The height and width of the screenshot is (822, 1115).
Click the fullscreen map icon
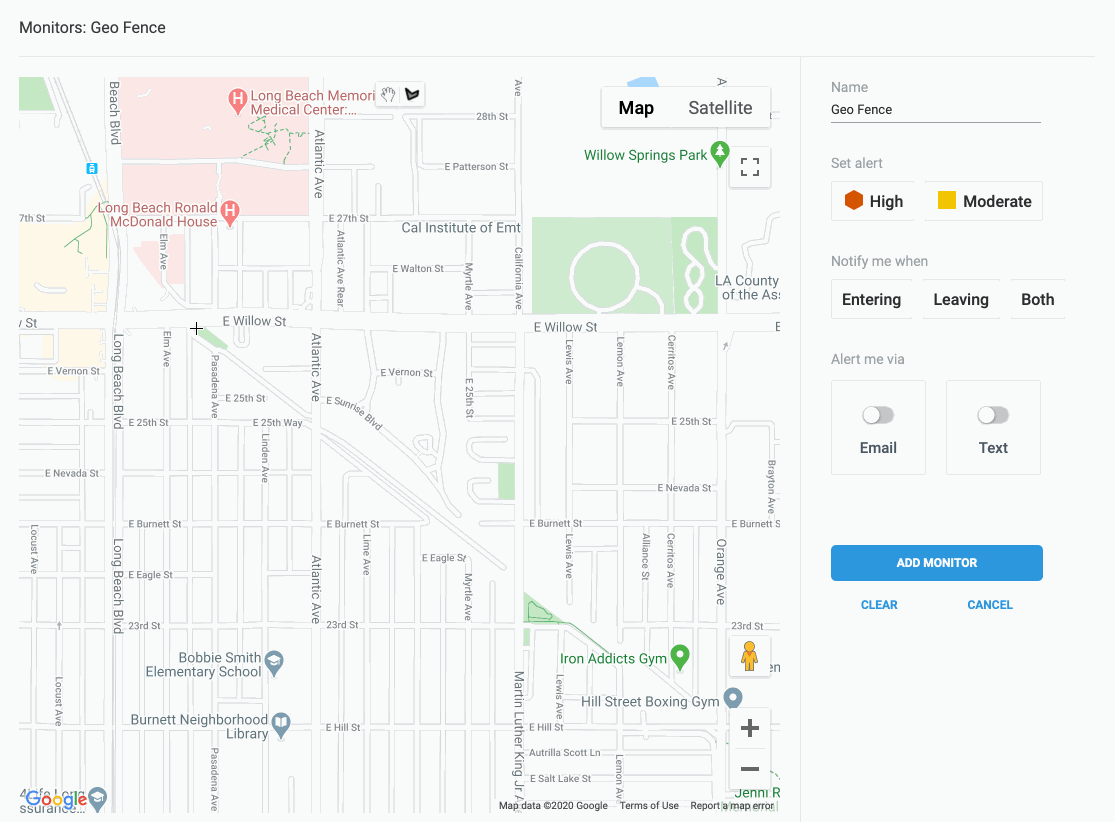click(750, 167)
